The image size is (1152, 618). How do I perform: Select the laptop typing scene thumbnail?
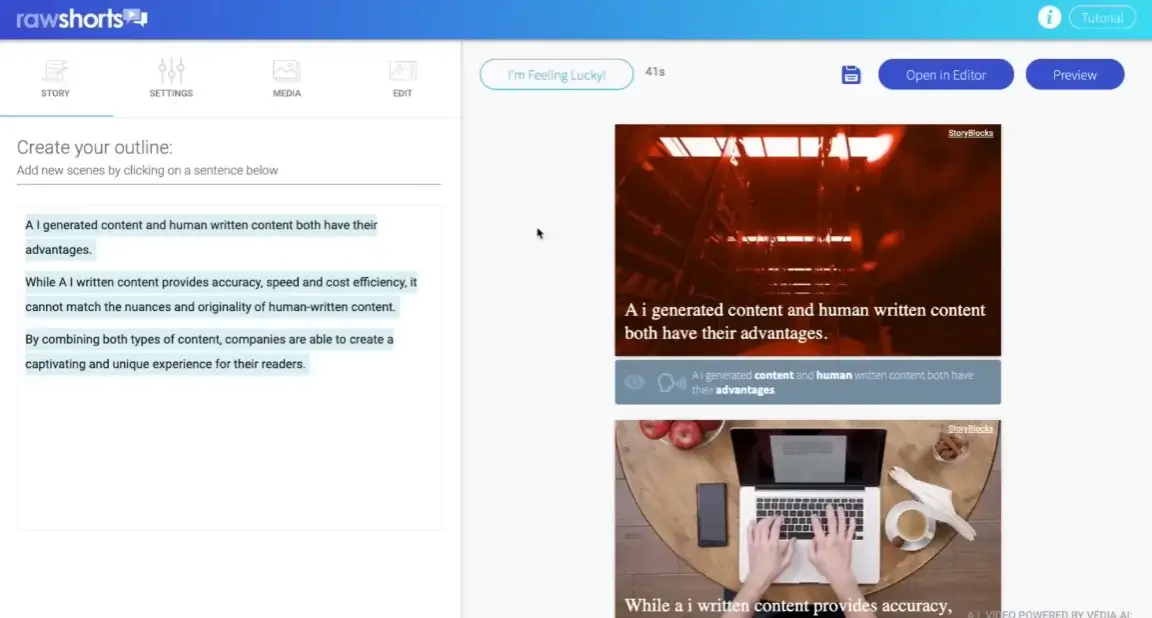(807, 519)
